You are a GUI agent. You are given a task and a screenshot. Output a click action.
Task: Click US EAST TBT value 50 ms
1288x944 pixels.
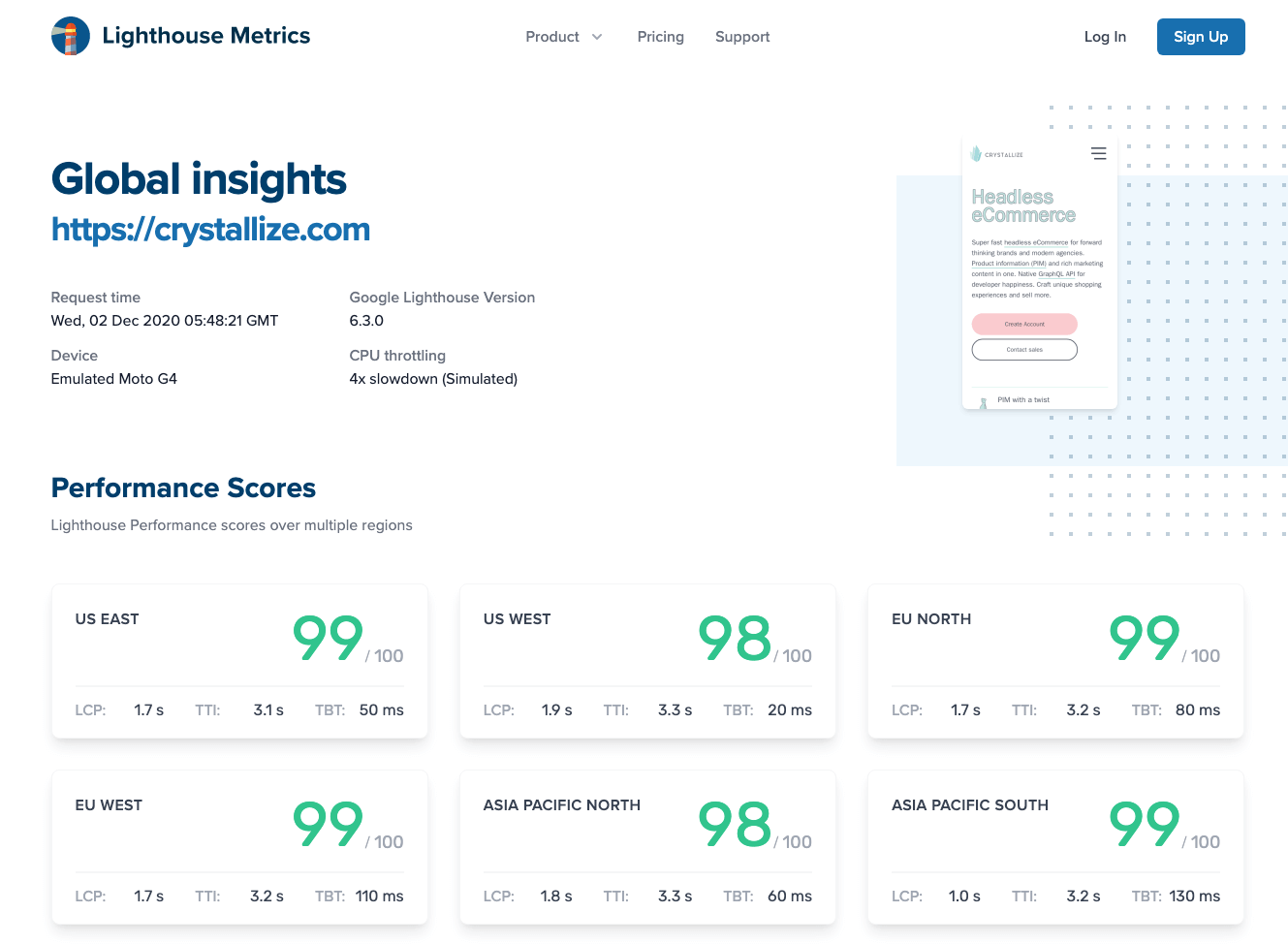[x=382, y=710]
